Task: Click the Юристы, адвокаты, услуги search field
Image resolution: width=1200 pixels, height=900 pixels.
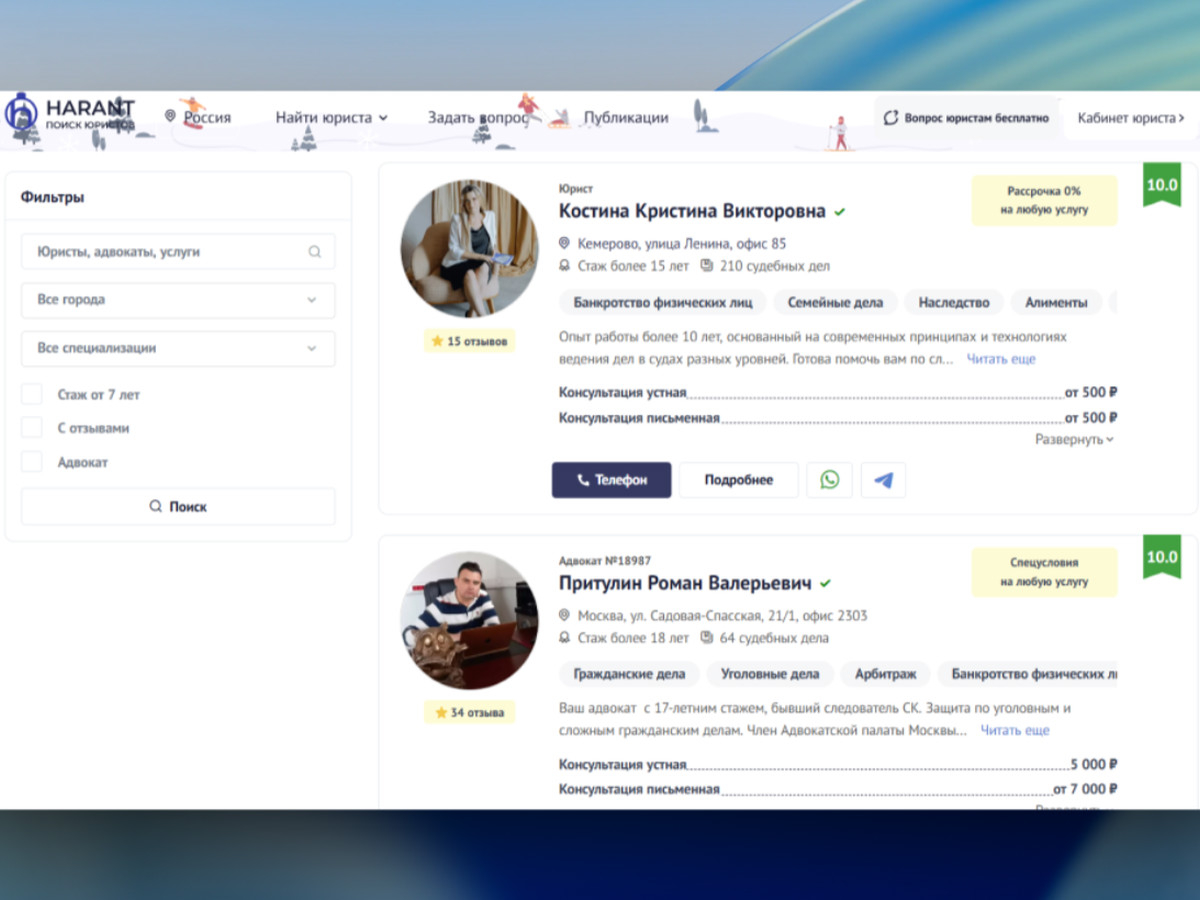Action: [x=178, y=252]
